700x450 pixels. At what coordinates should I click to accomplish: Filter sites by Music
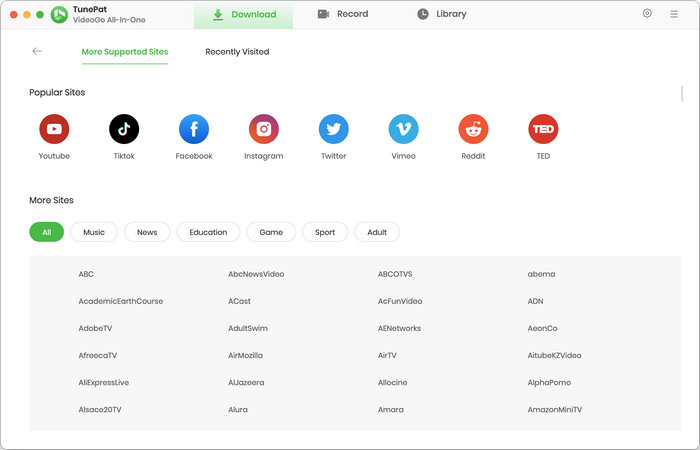(94, 232)
